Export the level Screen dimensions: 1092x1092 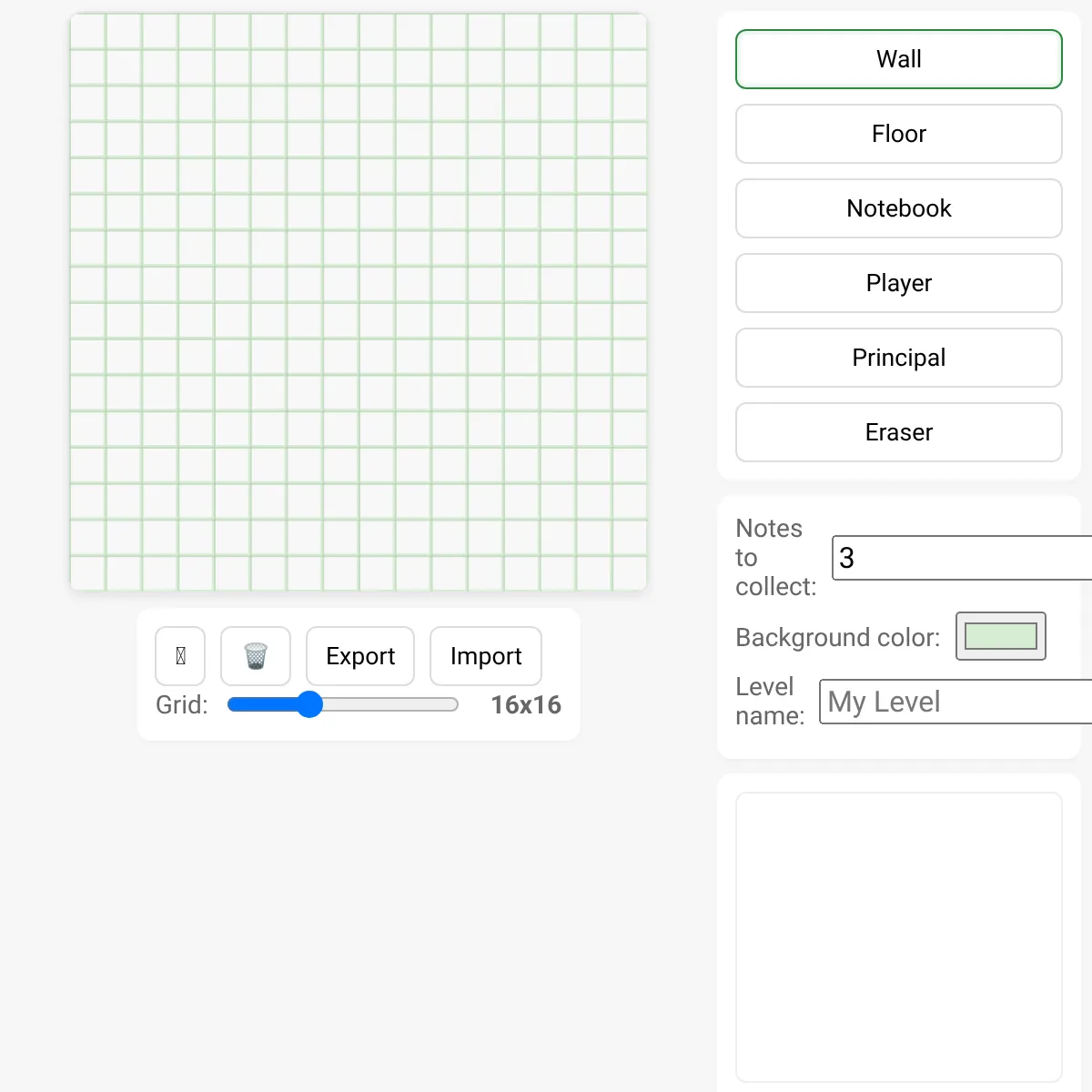point(360,656)
